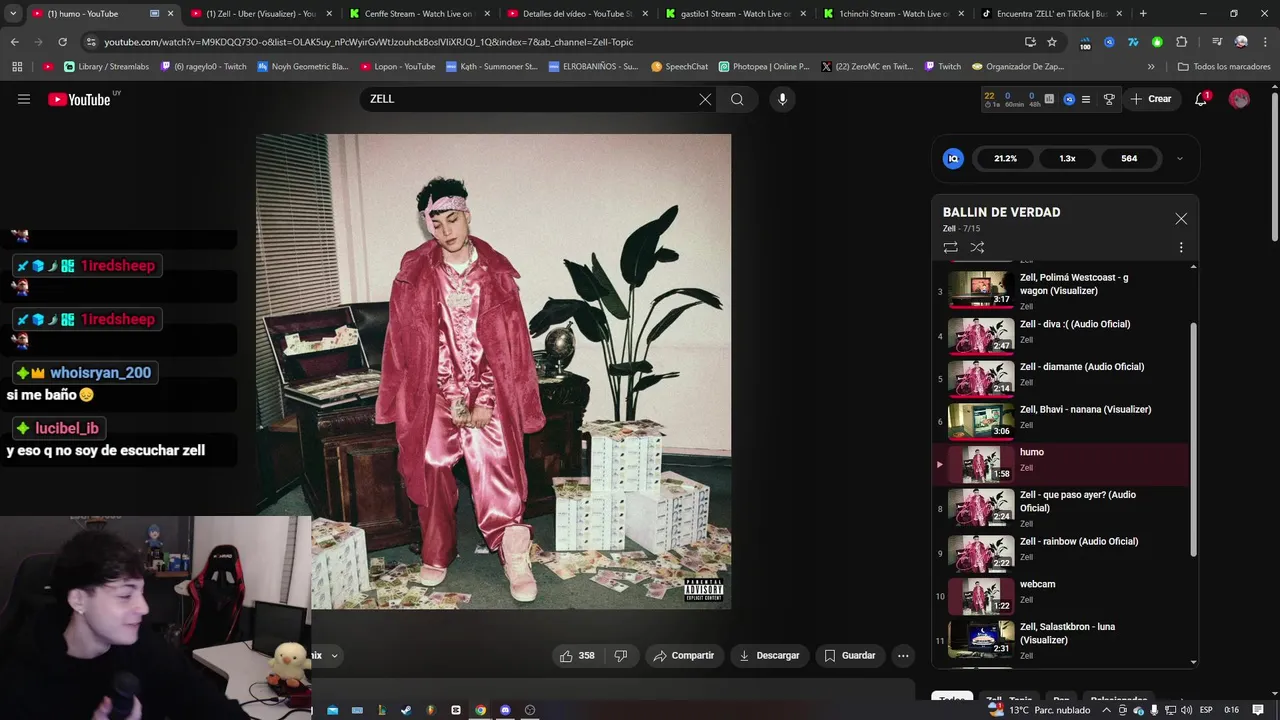
Task: Open the YouTube notifications bell
Action: [1202, 99]
